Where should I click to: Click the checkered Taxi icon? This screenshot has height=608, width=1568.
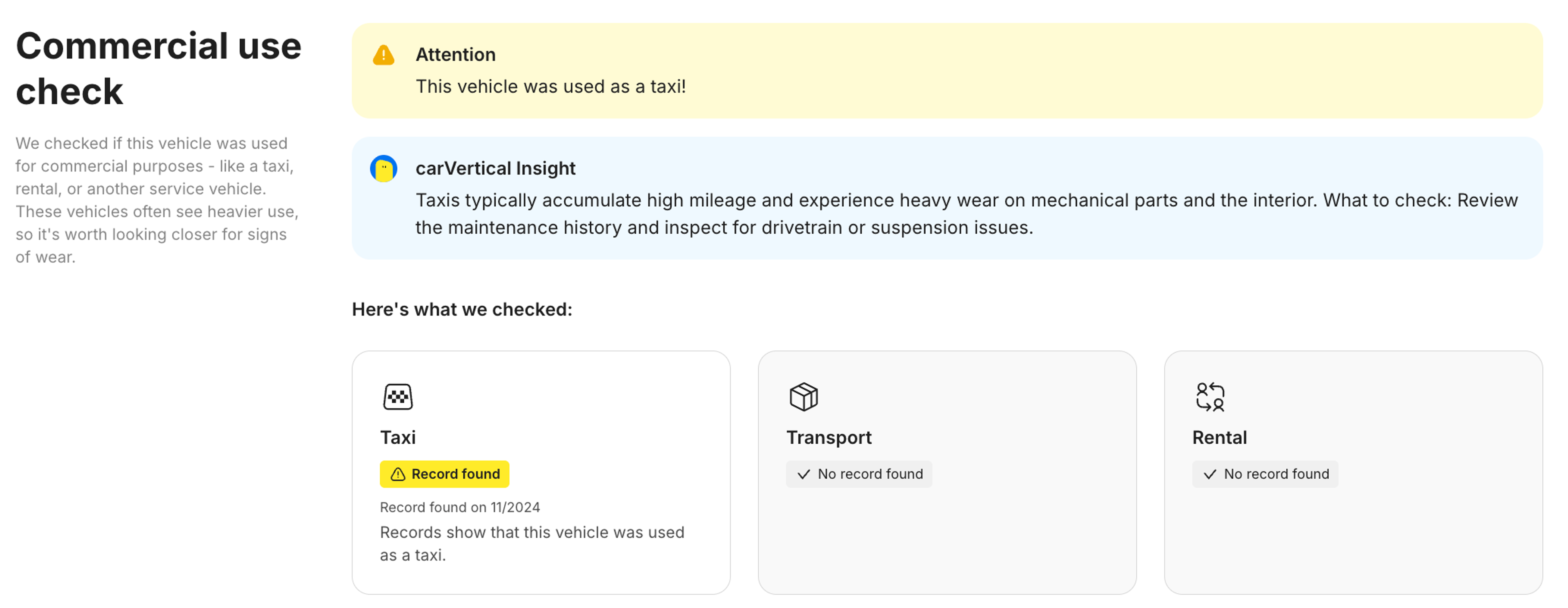tap(398, 397)
